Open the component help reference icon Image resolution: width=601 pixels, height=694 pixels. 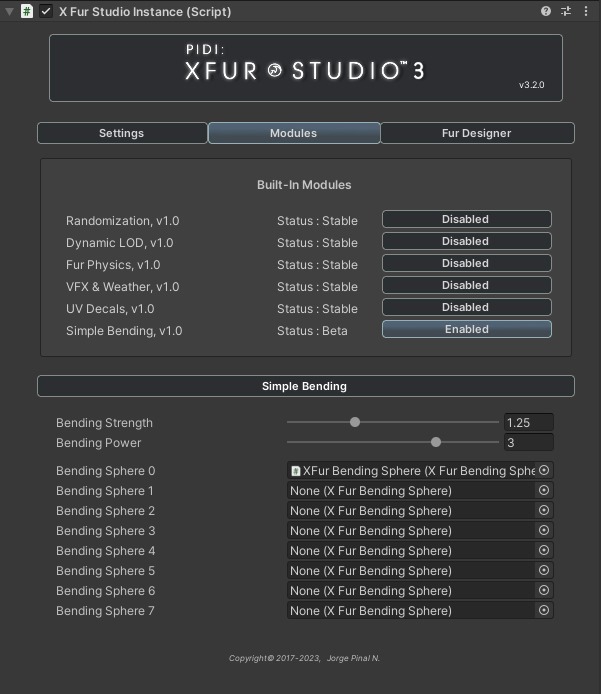tap(546, 12)
